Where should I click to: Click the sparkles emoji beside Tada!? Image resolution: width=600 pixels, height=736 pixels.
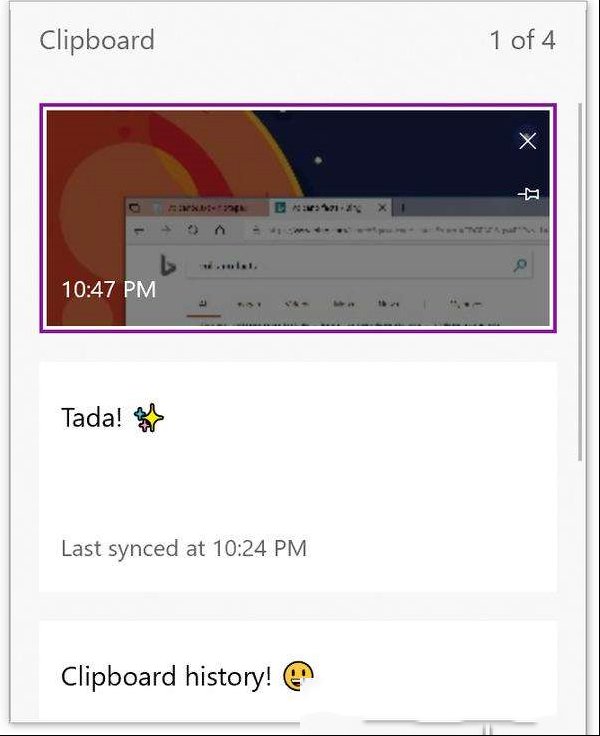point(149,419)
